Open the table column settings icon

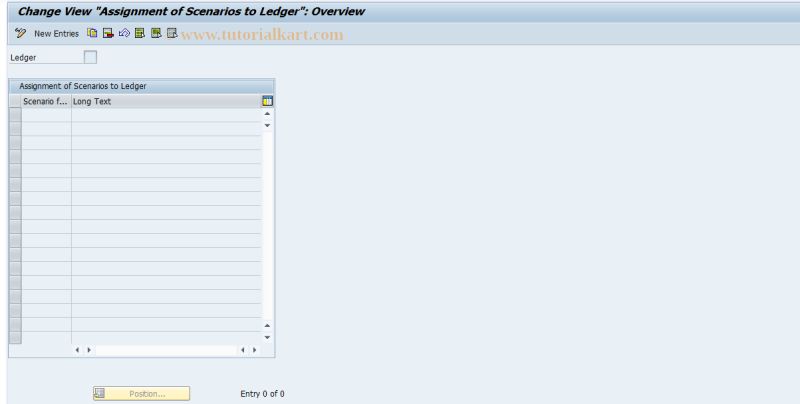[x=267, y=101]
